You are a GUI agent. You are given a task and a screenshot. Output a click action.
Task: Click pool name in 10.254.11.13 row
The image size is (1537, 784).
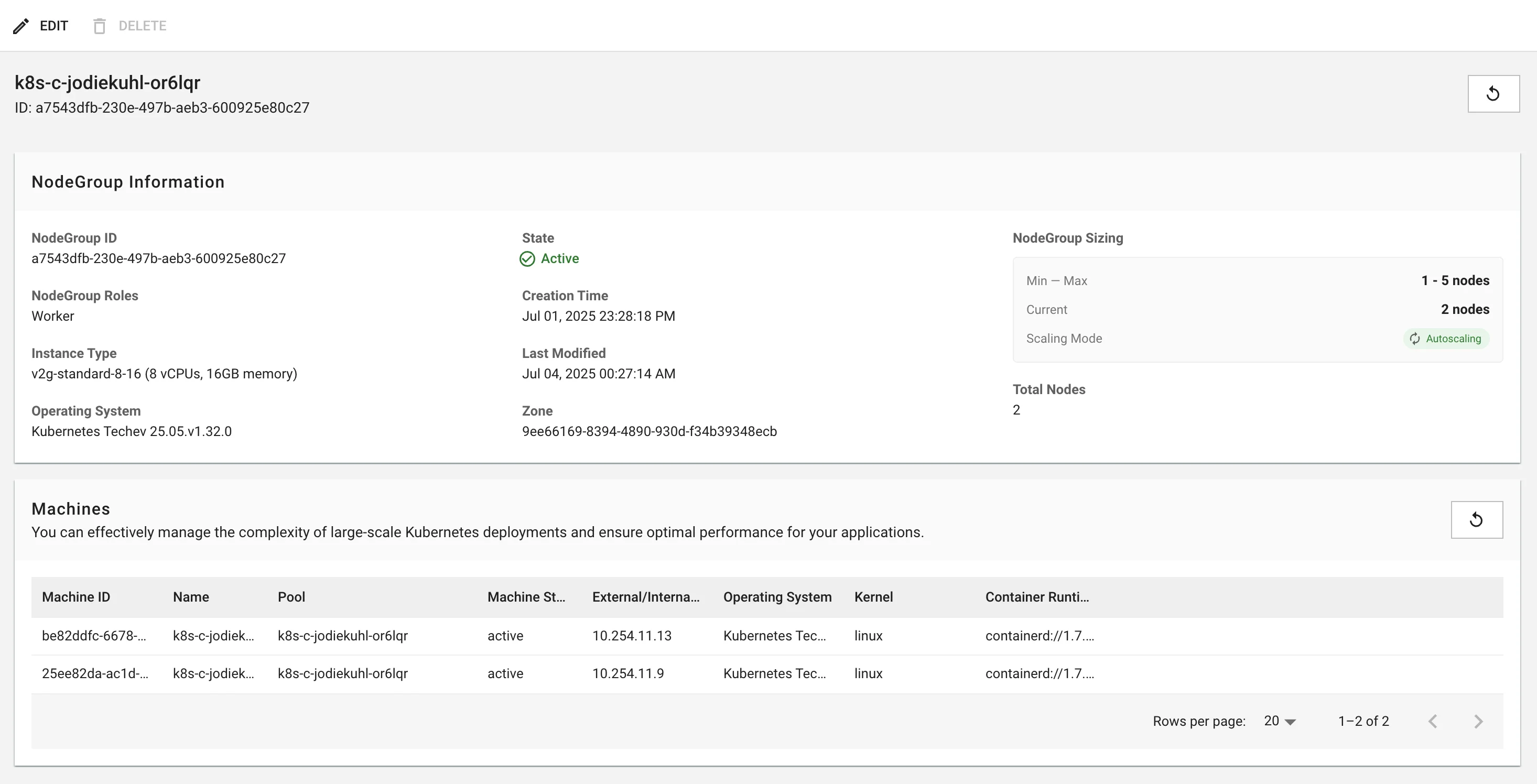point(343,636)
